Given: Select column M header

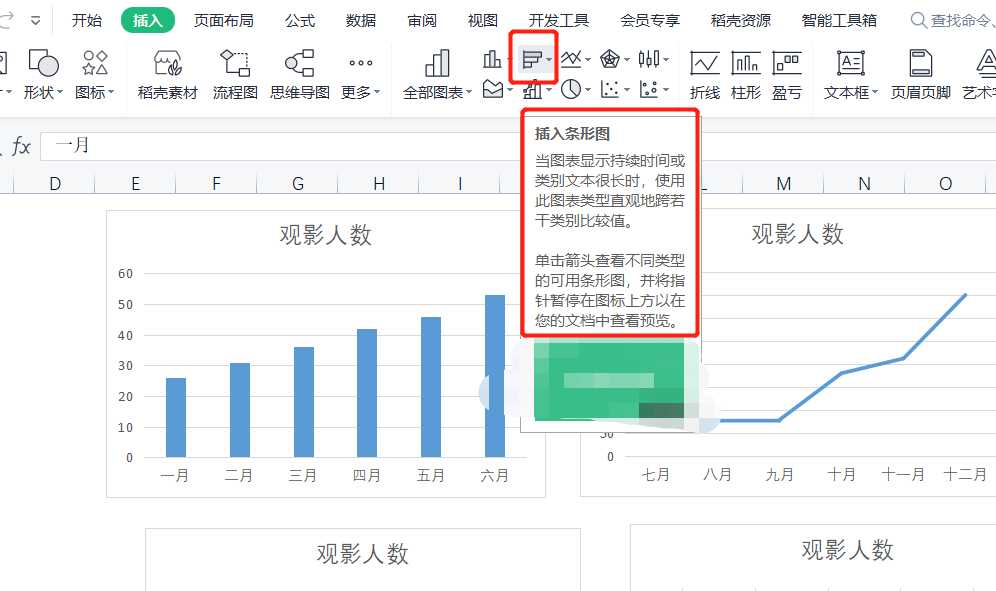Looking at the screenshot, I should pyautogui.click(x=783, y=184).
